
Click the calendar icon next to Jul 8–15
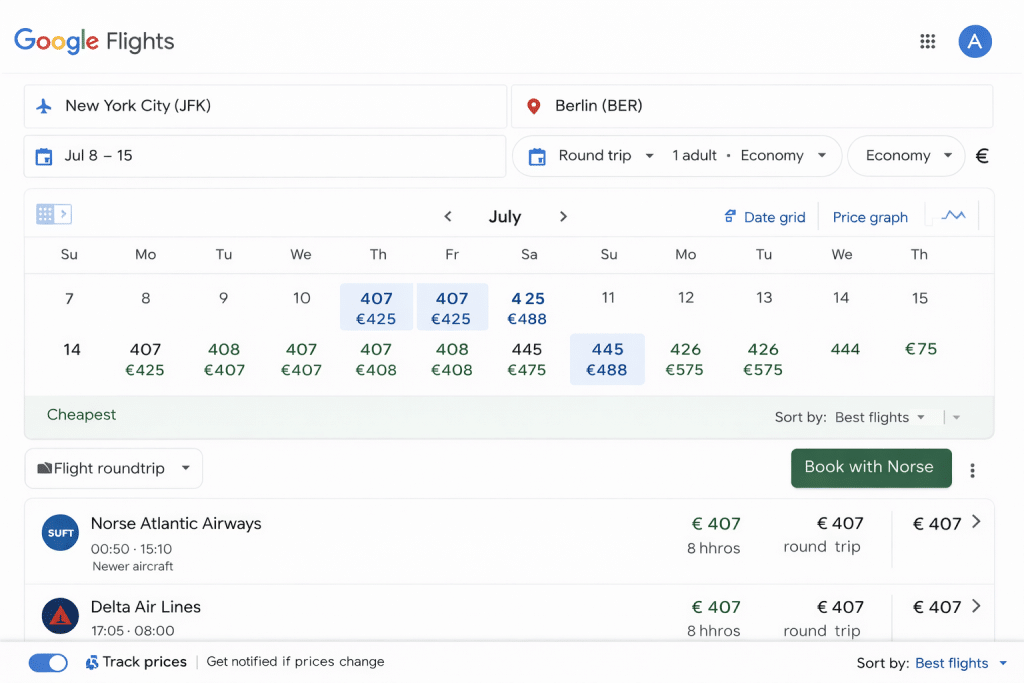(x=42, y=156)
